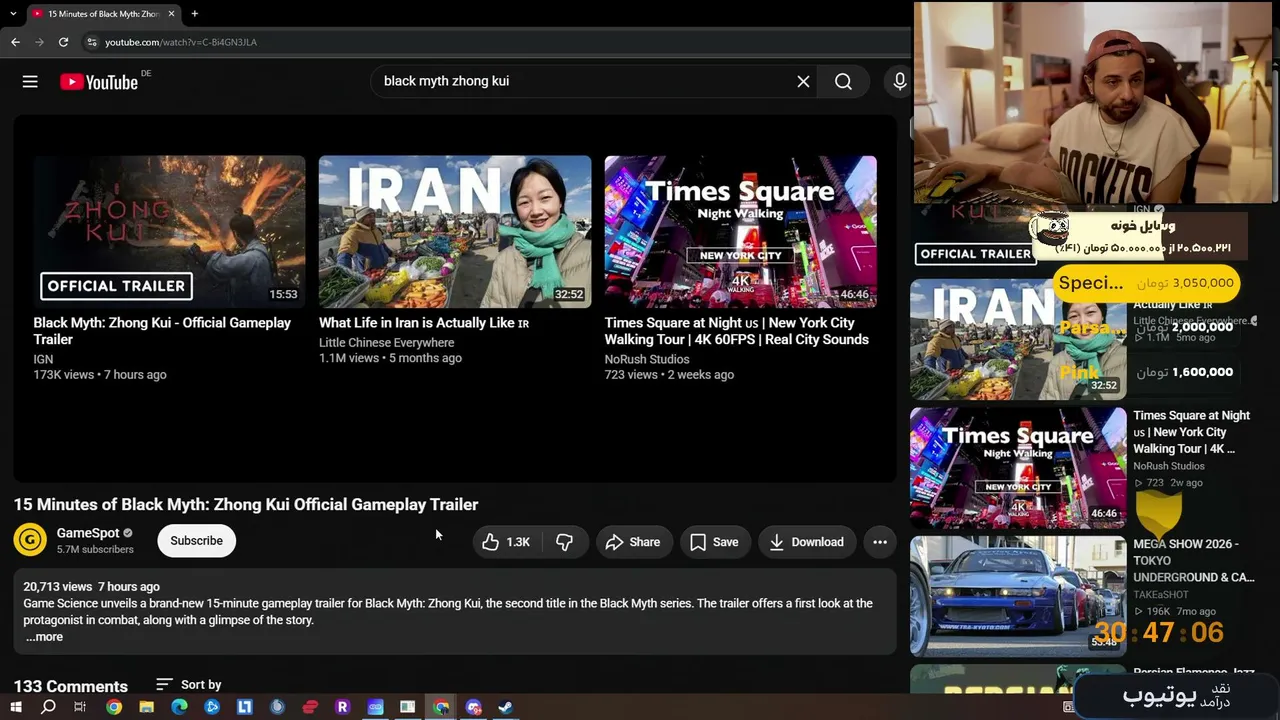The width and height of the screenshot is (1280, 720).
Task: Visit the IGN channel under the end-screen trailer
Action: click(x=43, y=359)
